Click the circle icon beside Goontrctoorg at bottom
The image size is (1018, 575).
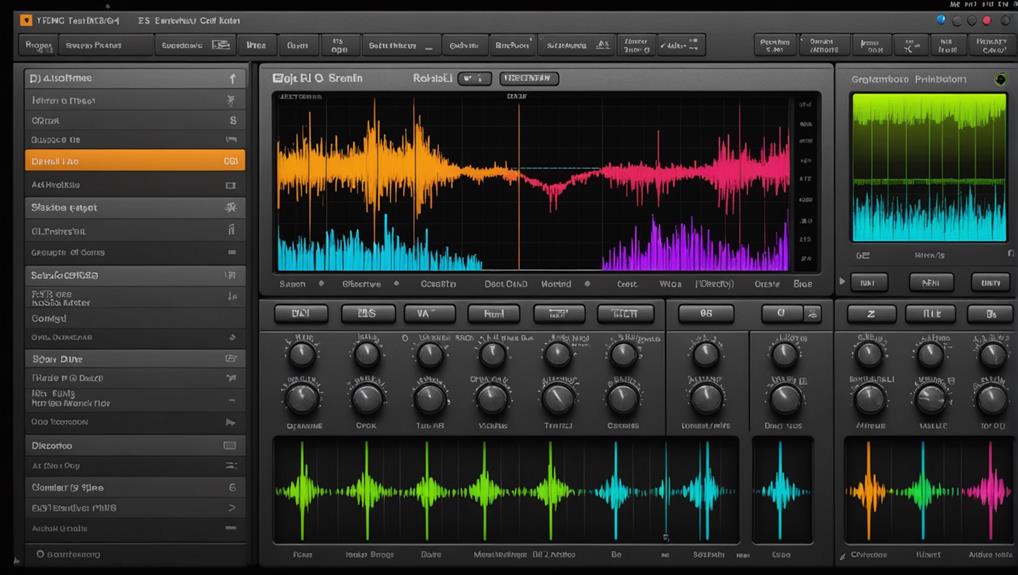pyautogui.click(x=40, y=554)
